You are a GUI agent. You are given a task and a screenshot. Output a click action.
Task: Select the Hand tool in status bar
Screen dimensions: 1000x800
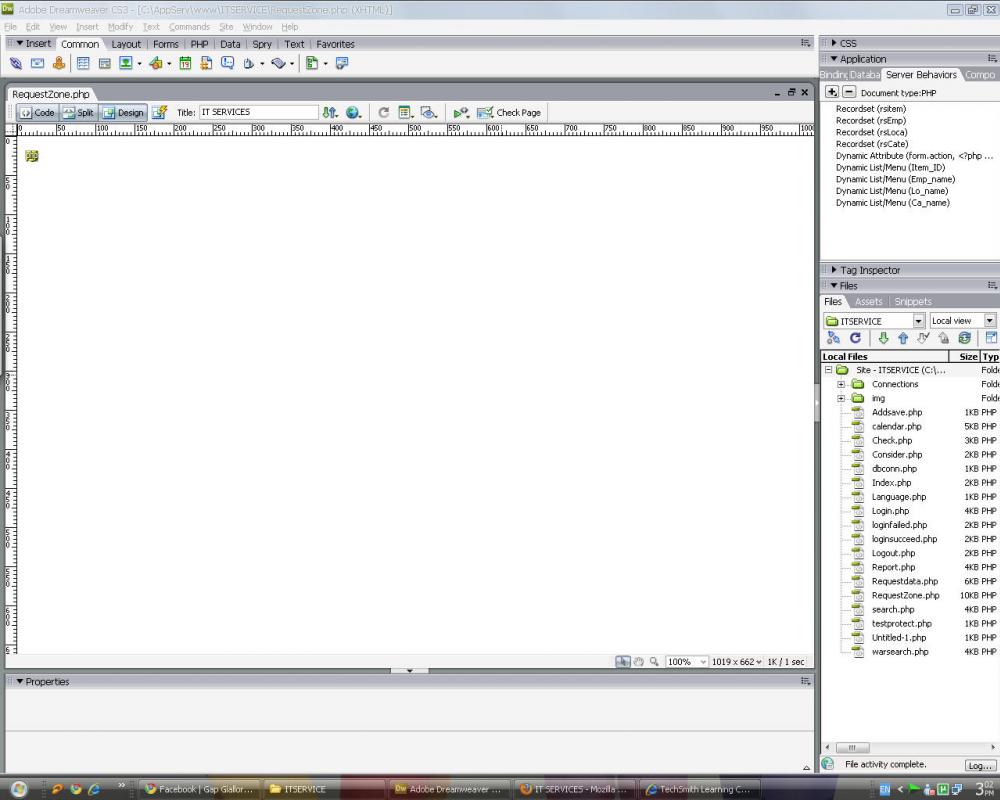[x=639, y=662]
